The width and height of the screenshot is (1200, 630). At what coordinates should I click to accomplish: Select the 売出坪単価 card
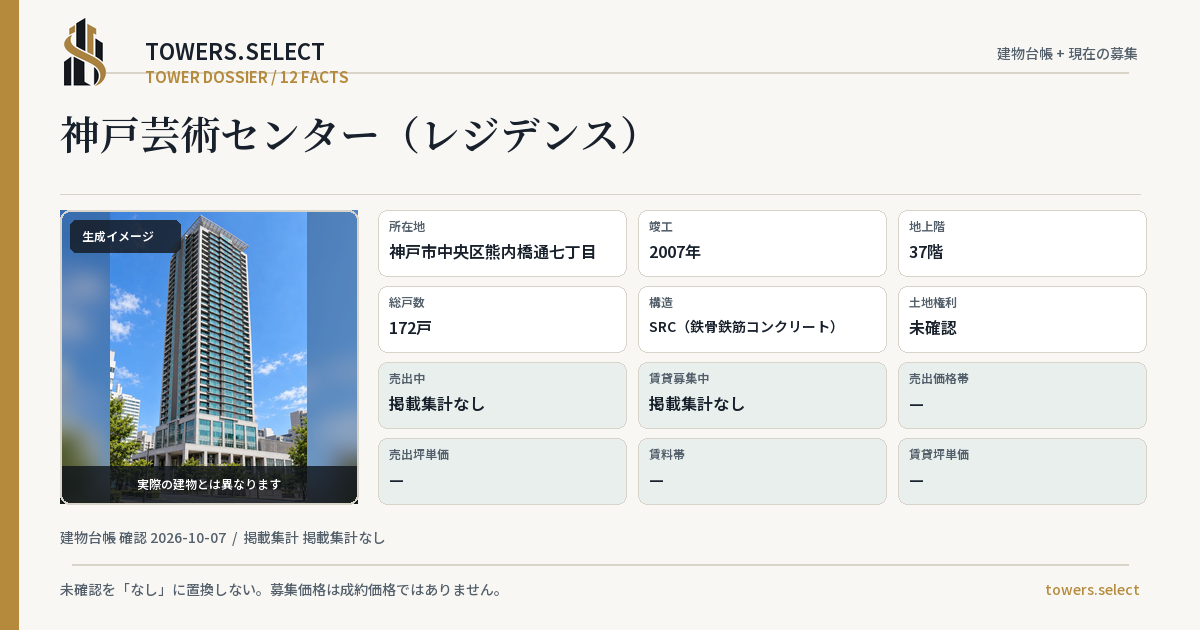(x=502, y=471)
